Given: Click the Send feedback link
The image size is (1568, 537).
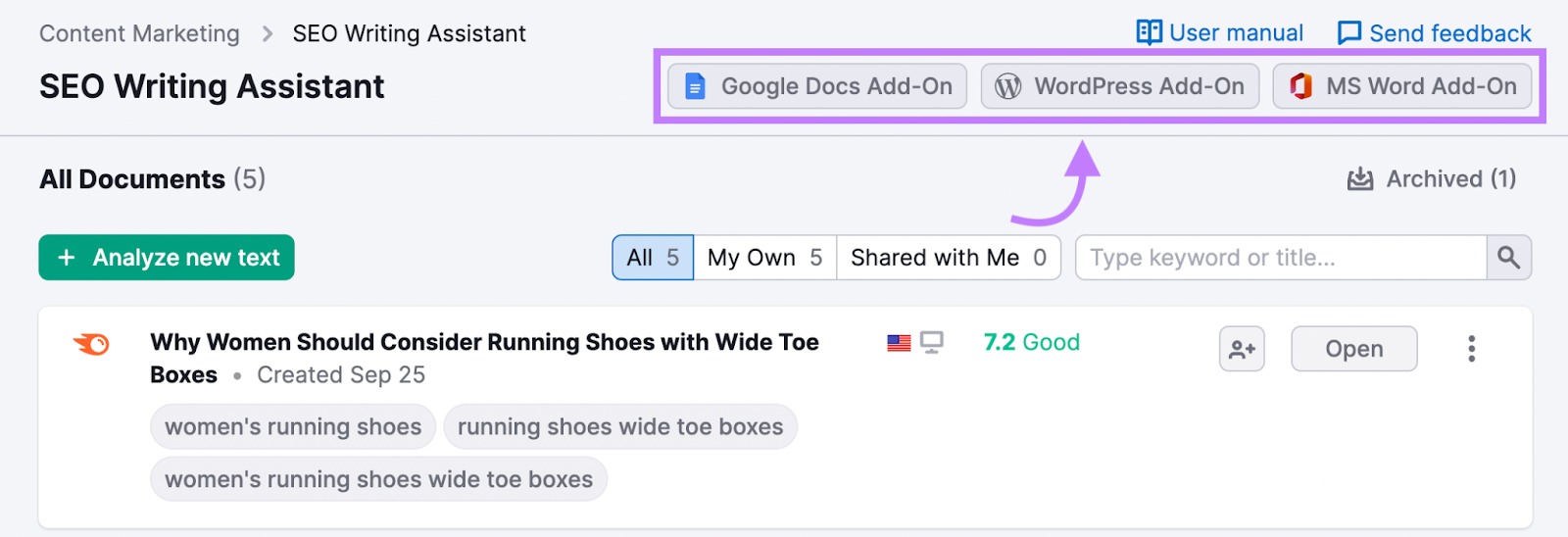Looking at the screenshot, I should [x=1434, y=33].
